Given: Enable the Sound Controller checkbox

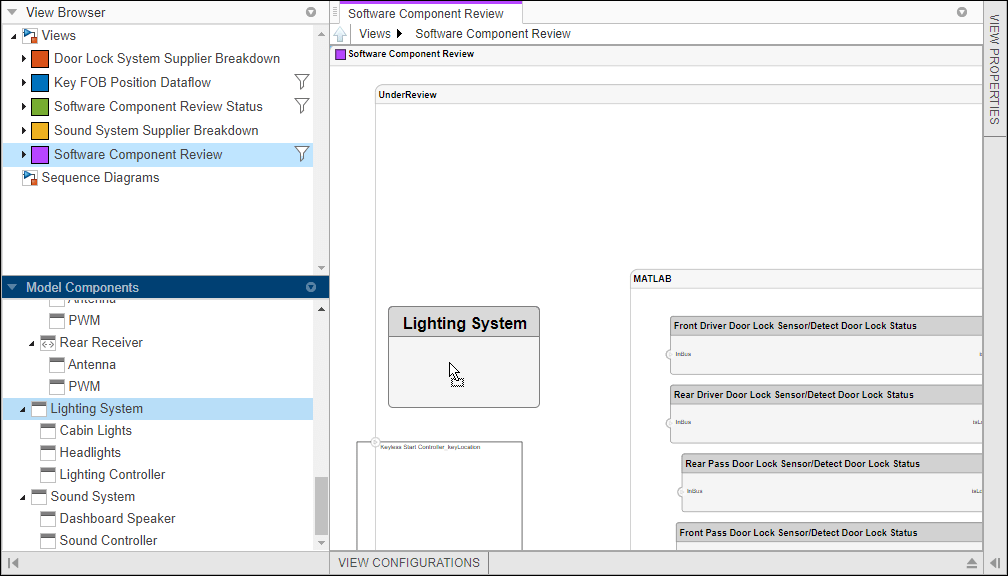Looking at the screenshot, I should (47, 540).
